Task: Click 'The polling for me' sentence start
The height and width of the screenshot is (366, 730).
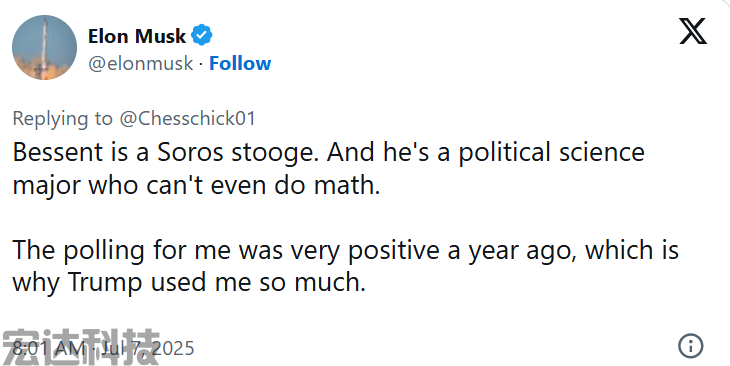Action: point(122,251)
